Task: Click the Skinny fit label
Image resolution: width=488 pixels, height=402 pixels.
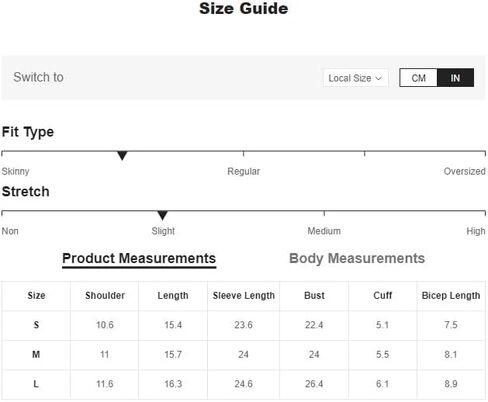Action: [x=15, y=171]
